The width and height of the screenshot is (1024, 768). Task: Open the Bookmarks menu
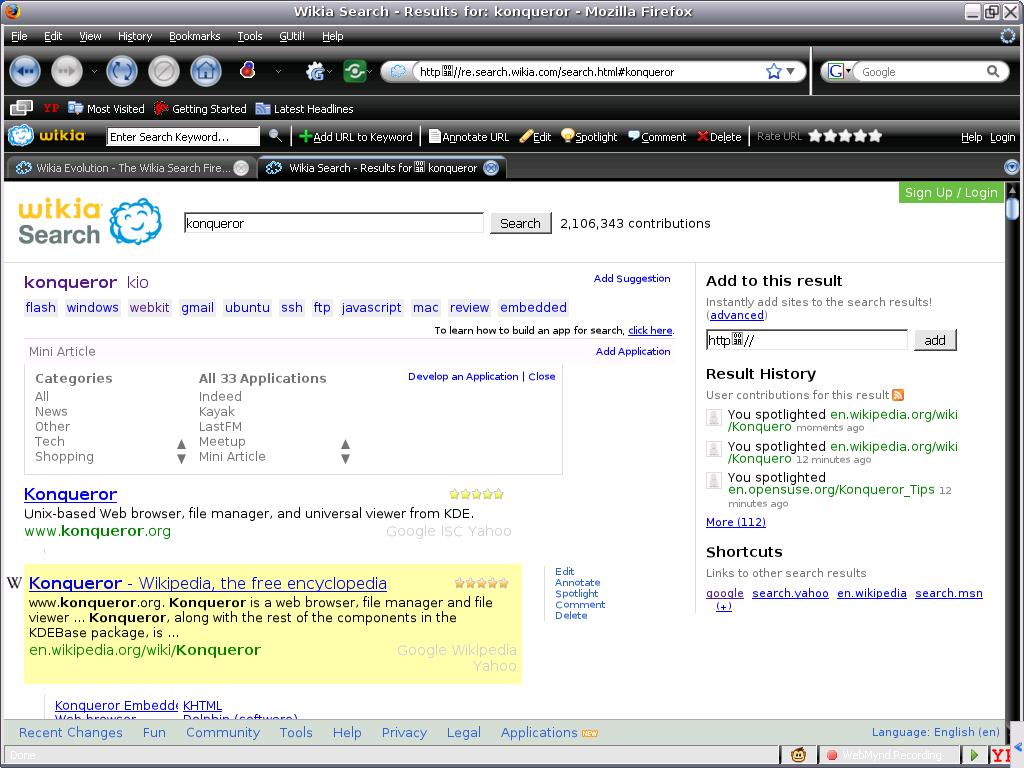(x=195, y=36)
